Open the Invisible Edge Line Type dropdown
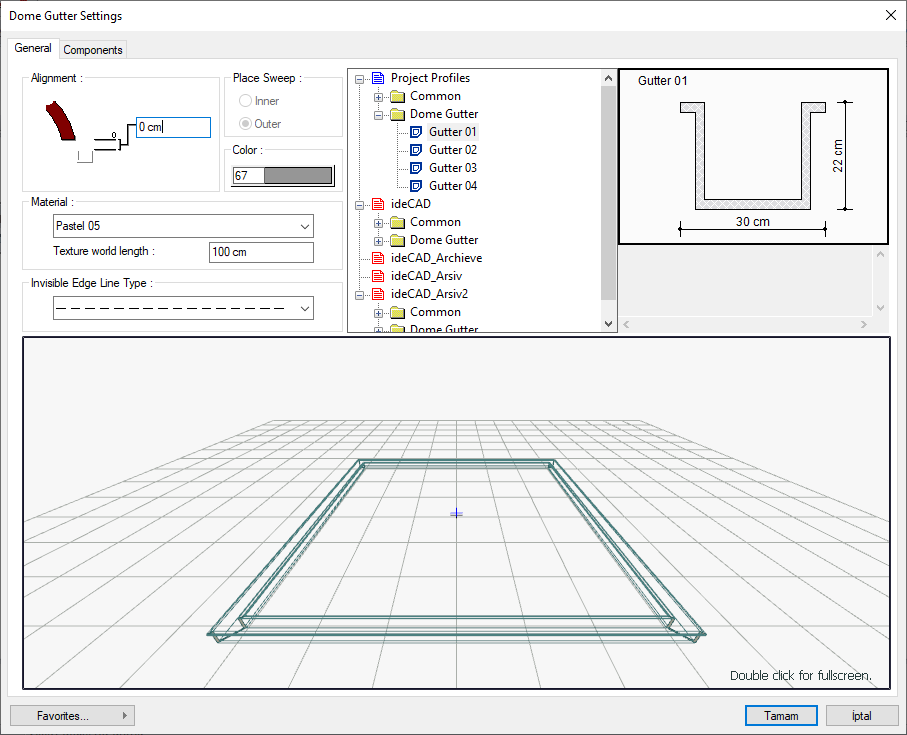The image size is (907, 735). pos(183,309)
